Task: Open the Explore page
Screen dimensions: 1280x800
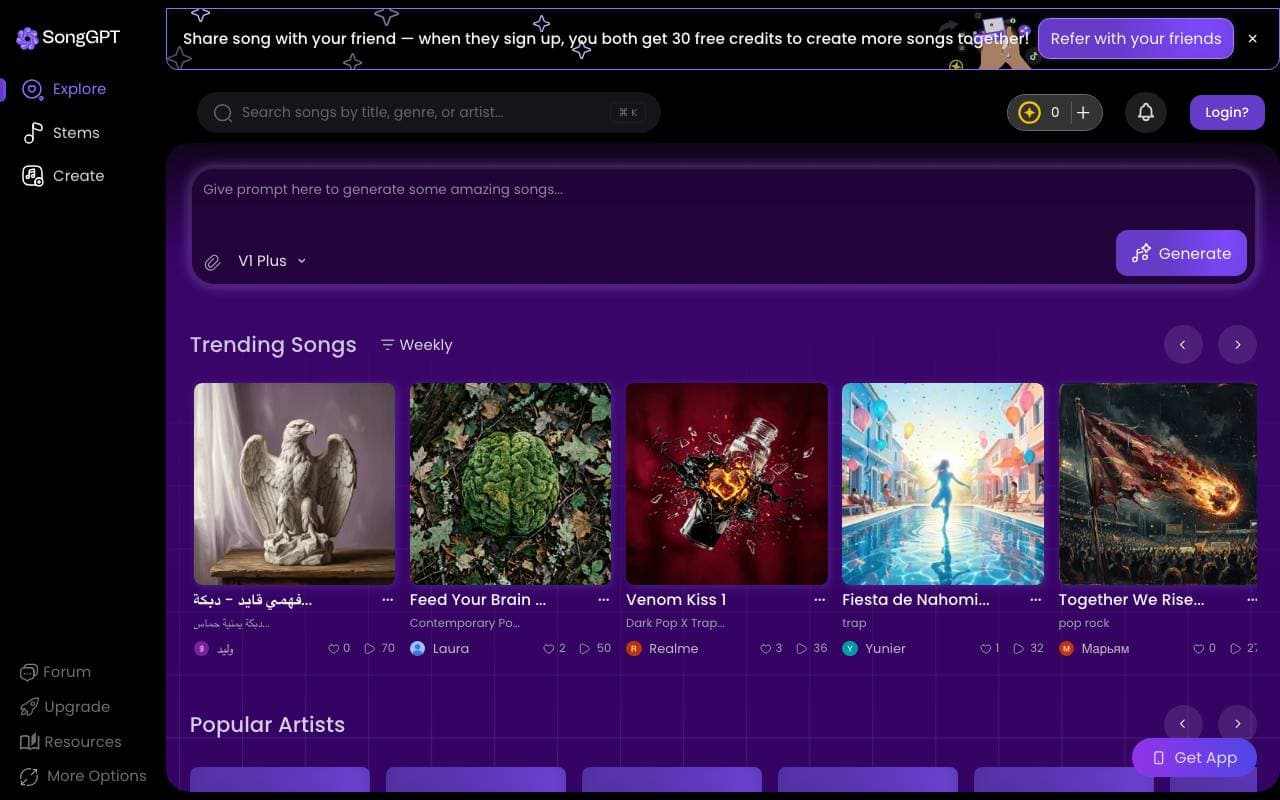Action: click(66, 89)
